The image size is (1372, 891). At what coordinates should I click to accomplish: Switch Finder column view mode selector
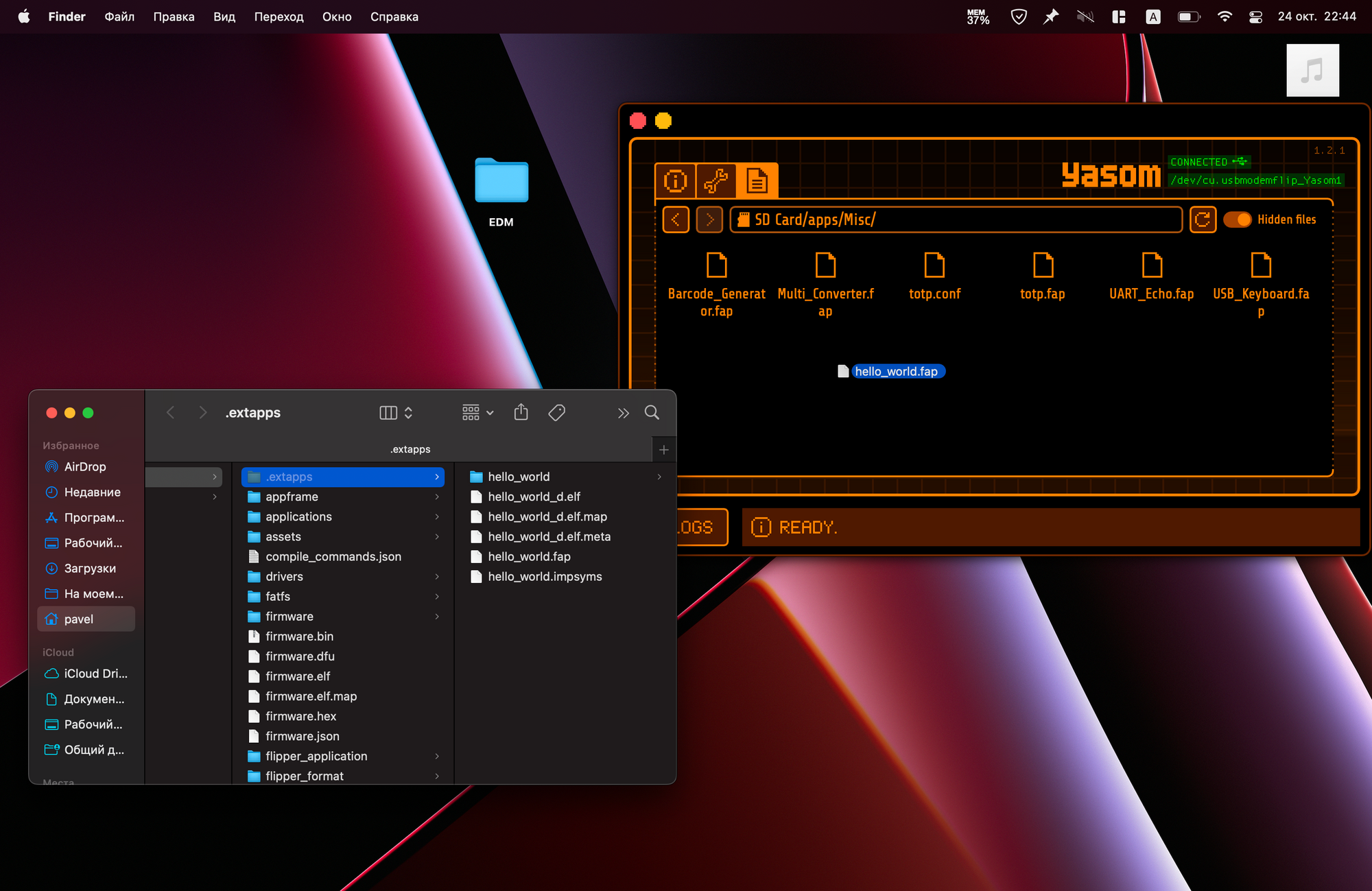[x=396, y=412]
